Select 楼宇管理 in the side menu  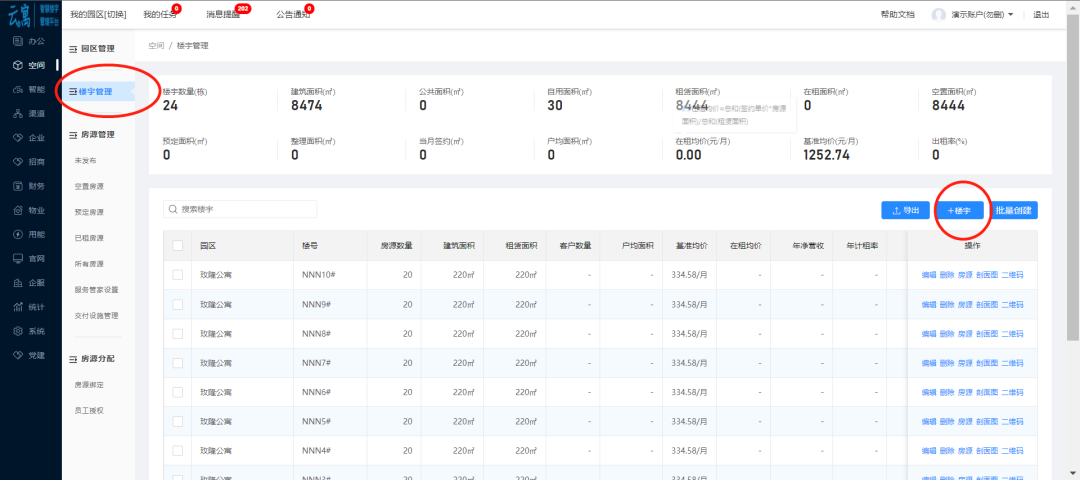96,91
